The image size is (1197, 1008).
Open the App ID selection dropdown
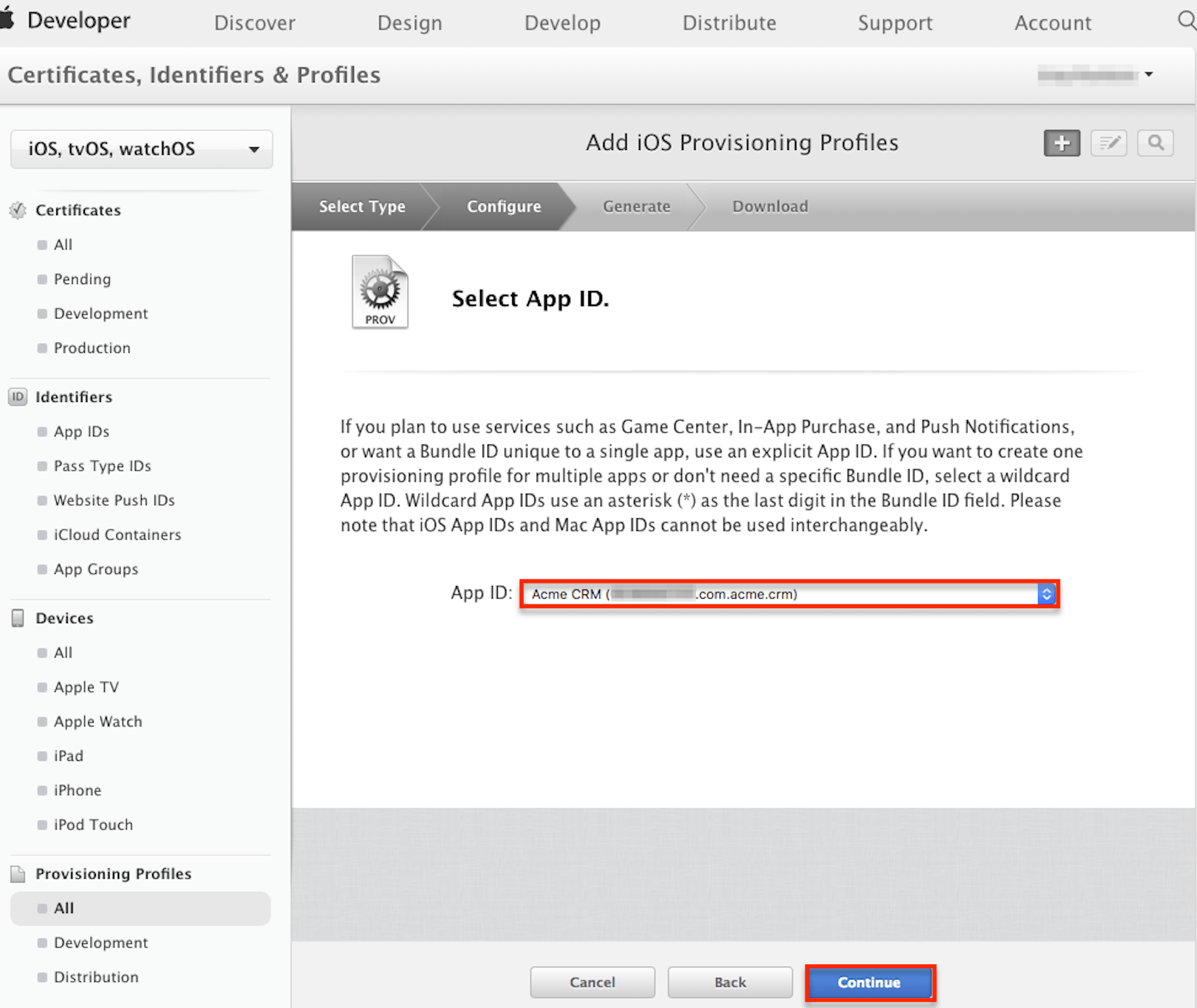pyautogui.click(x=790, y=594)
